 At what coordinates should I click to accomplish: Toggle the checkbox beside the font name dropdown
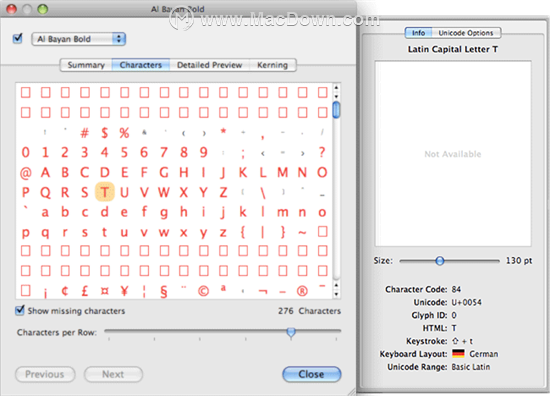[x=18, y=38]
